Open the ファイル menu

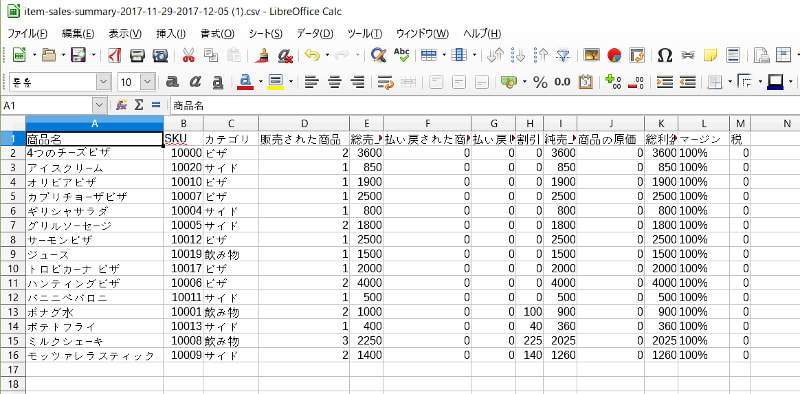pyautogui.click(x=27, y=34)
